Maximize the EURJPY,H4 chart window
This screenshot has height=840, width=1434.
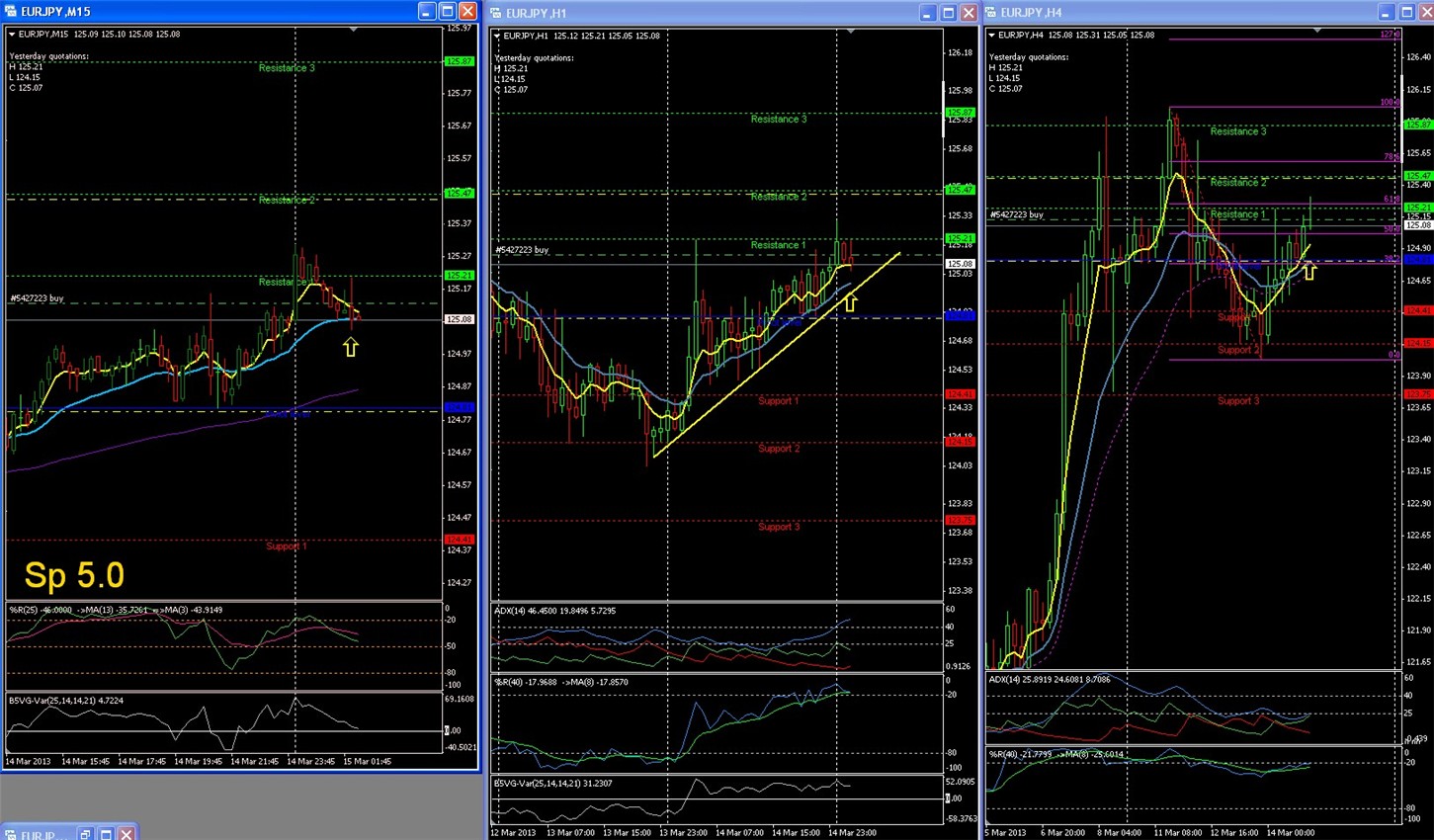tap(1406, 13)
